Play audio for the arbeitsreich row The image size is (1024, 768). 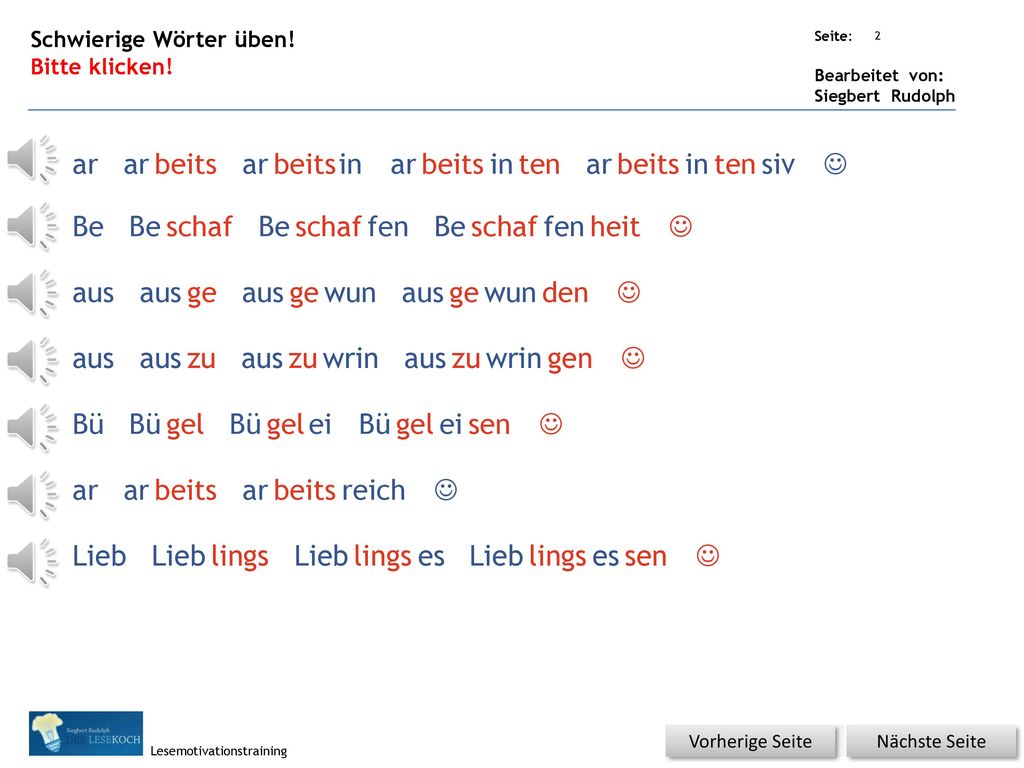(x=33, y=494)
